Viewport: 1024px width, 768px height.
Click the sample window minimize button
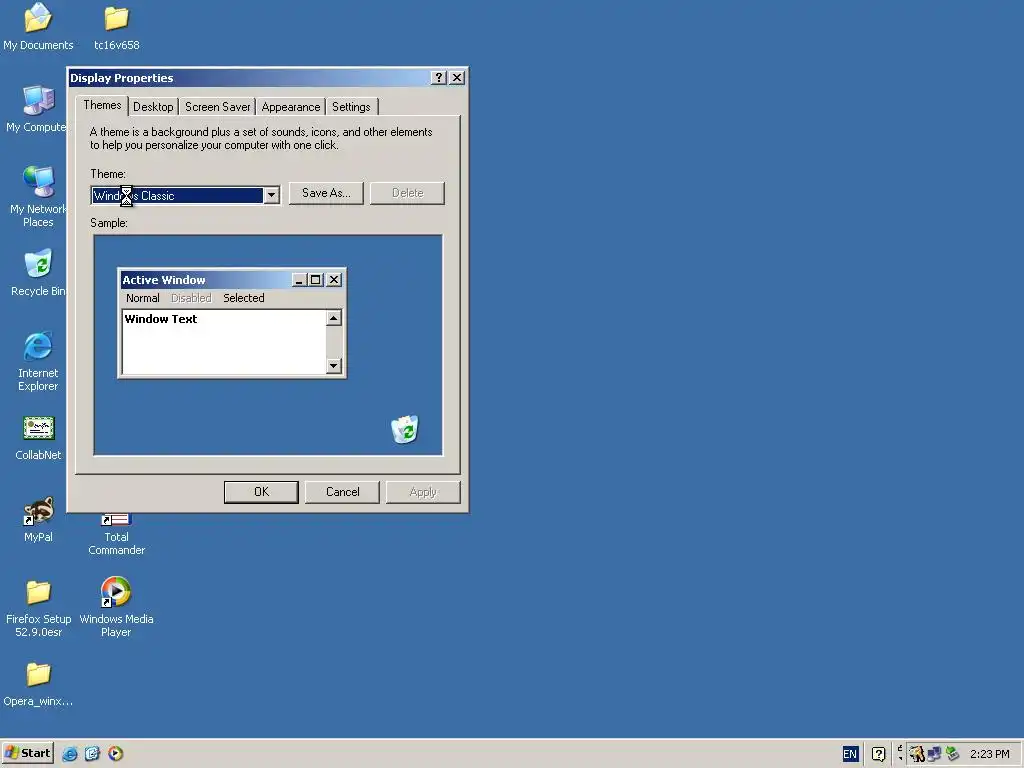[x=299, y=280]
